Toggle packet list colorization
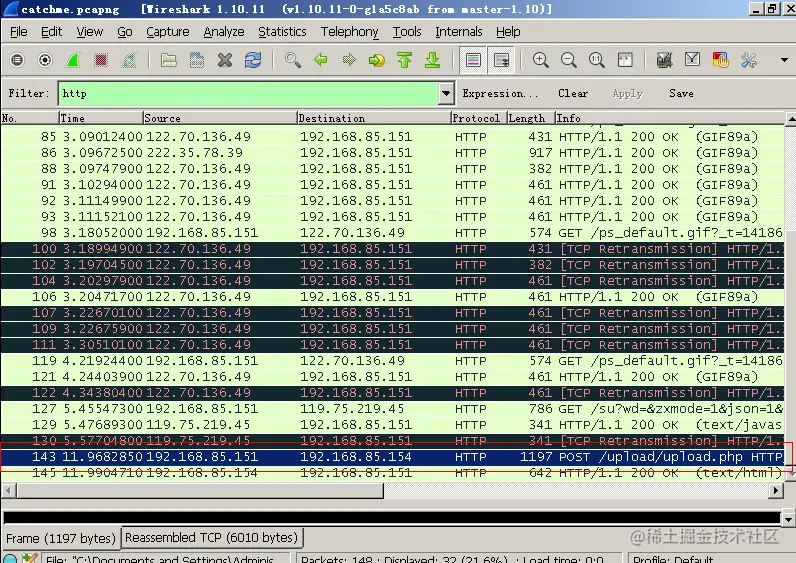The image size is (796, 563). pos(473,60)
